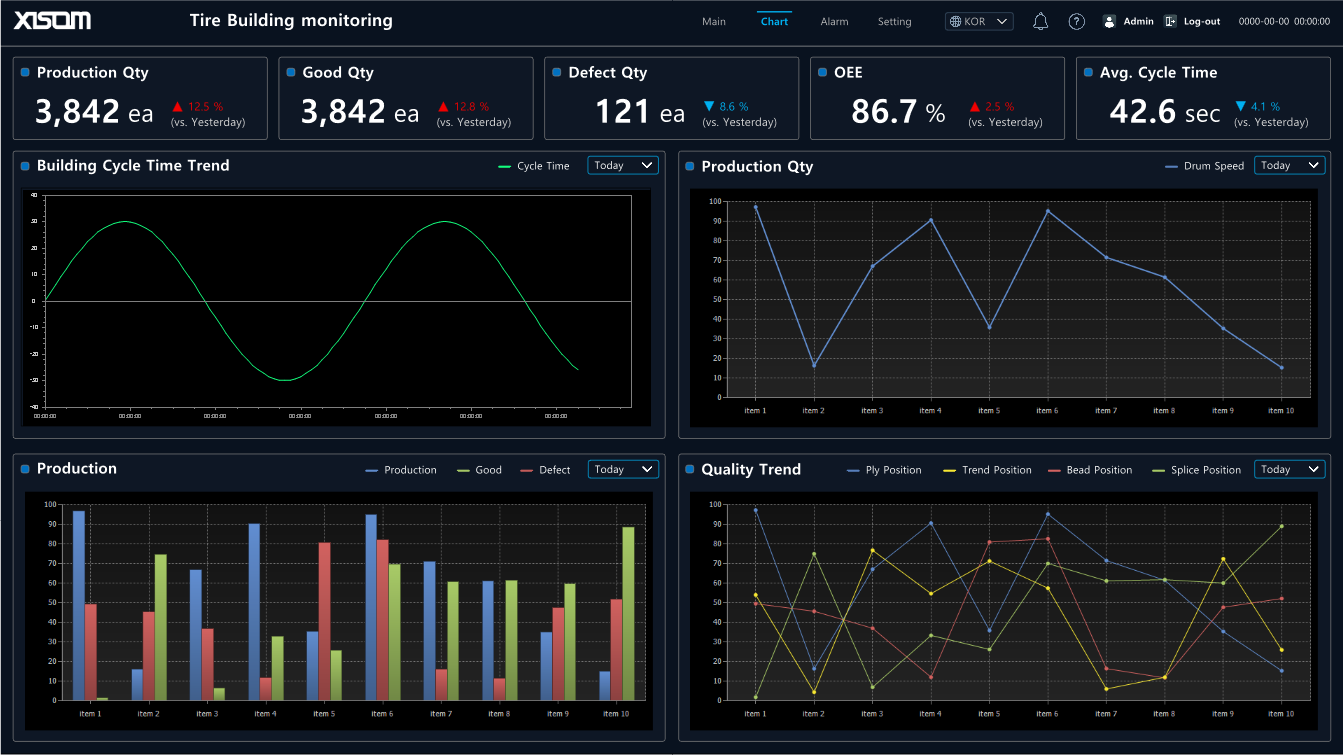Click the 42.6 sec cycle time value
This screenshot has height=755, width=1343.
[1165, 111]
